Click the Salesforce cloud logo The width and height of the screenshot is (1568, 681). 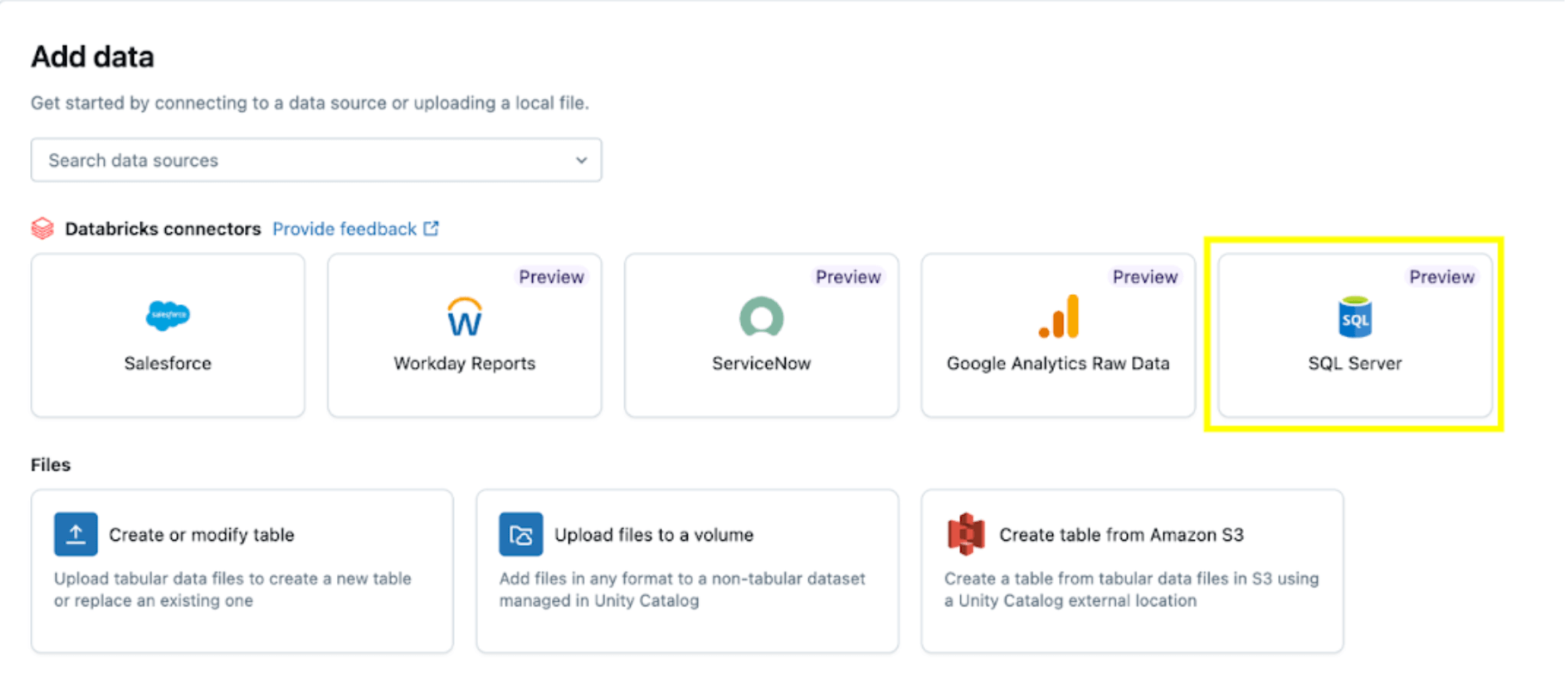pos(168,316)
